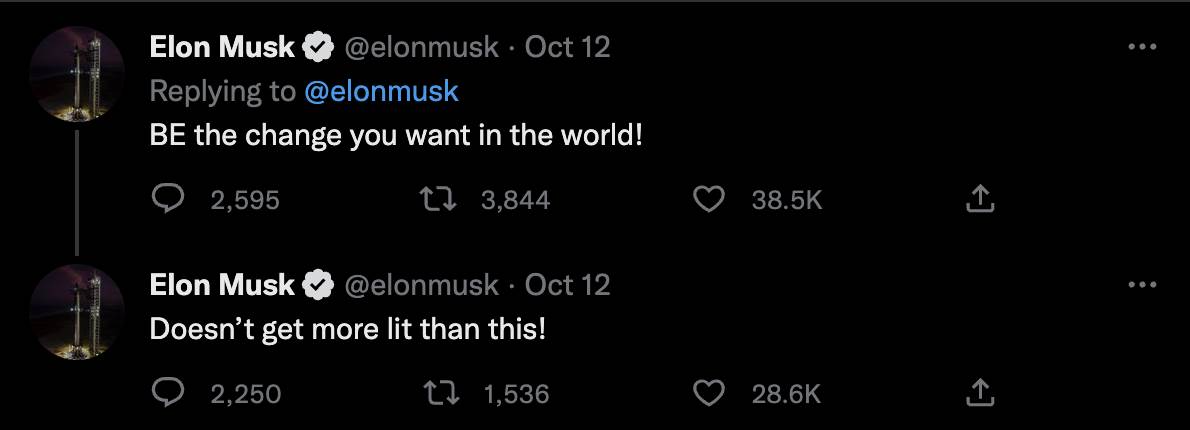The image size is (1190, 430).
Task: Click the second tweet's rocket profile picture
Action: (x=77, y=311)
